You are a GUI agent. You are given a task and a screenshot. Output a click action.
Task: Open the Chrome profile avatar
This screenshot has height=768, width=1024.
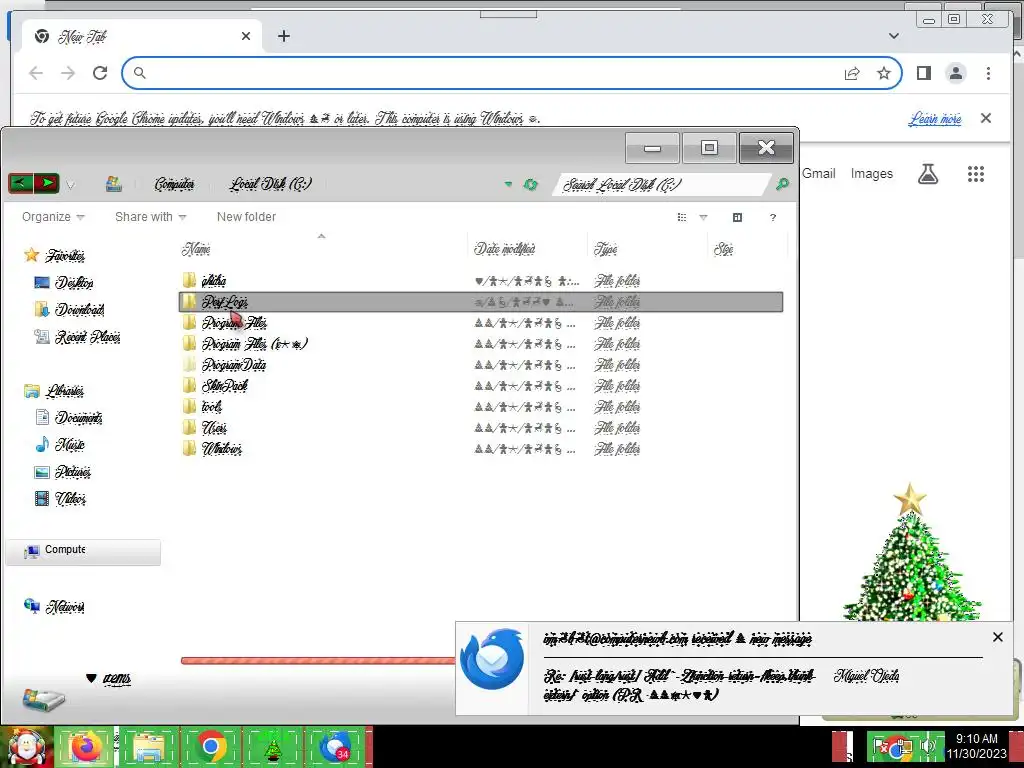pos(955,73)
